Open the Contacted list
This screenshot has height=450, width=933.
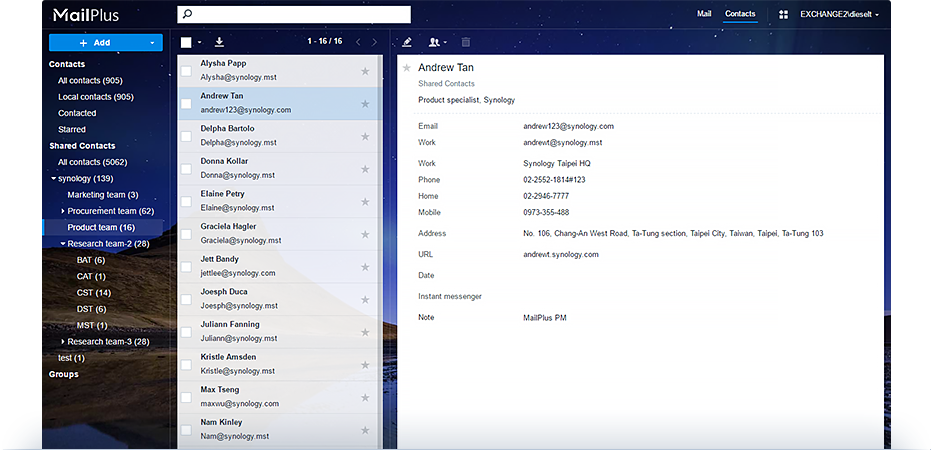point(77,113)
